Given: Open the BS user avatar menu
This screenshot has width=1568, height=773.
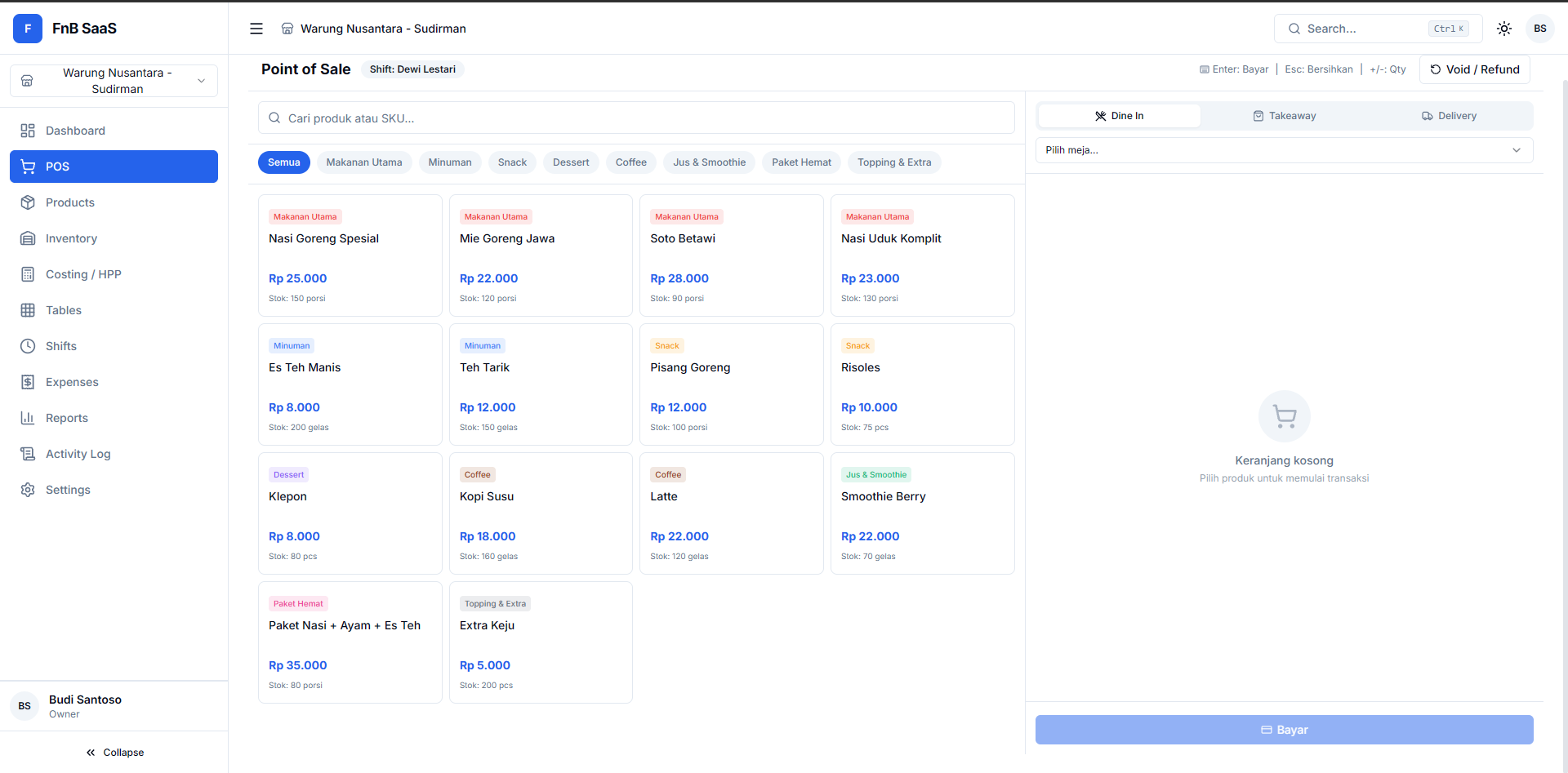Looking at the screenshot, I should point(1540,29).
